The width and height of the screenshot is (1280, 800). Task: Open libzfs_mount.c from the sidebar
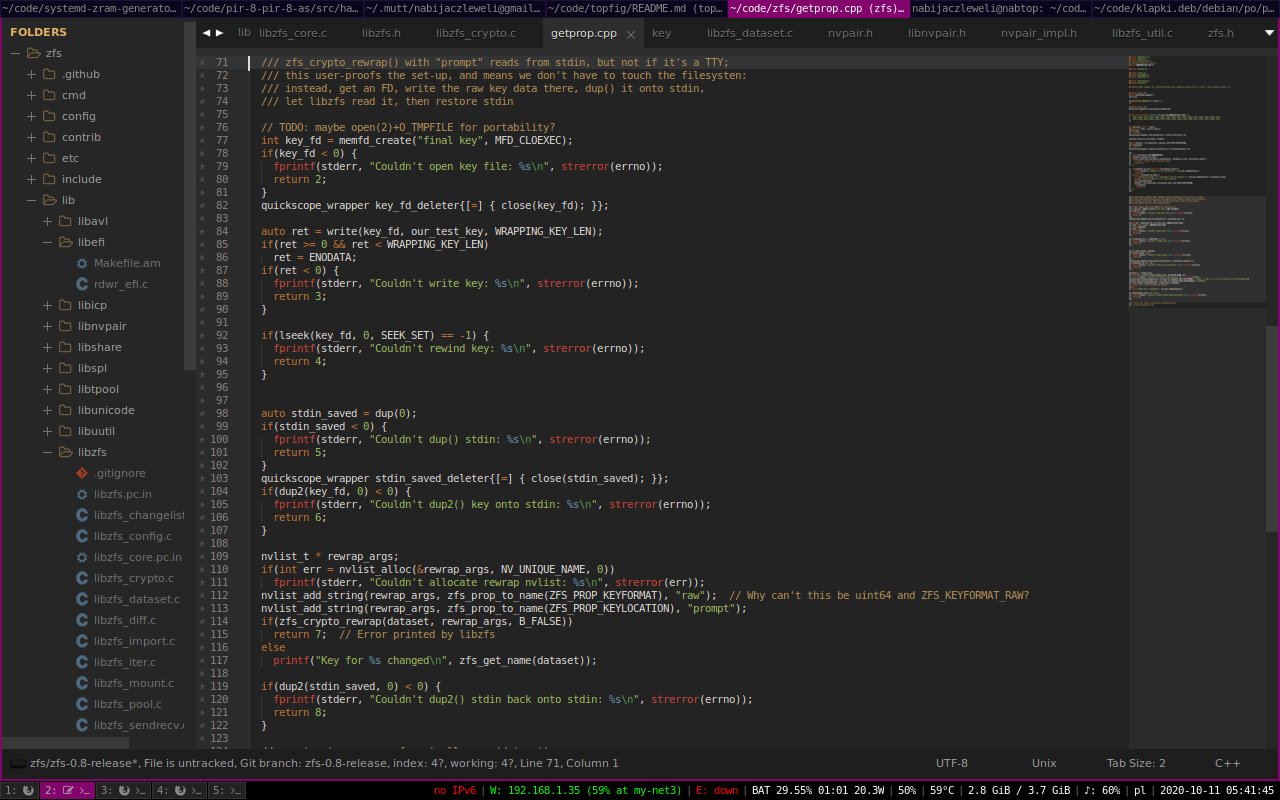(x=133, y=683)
